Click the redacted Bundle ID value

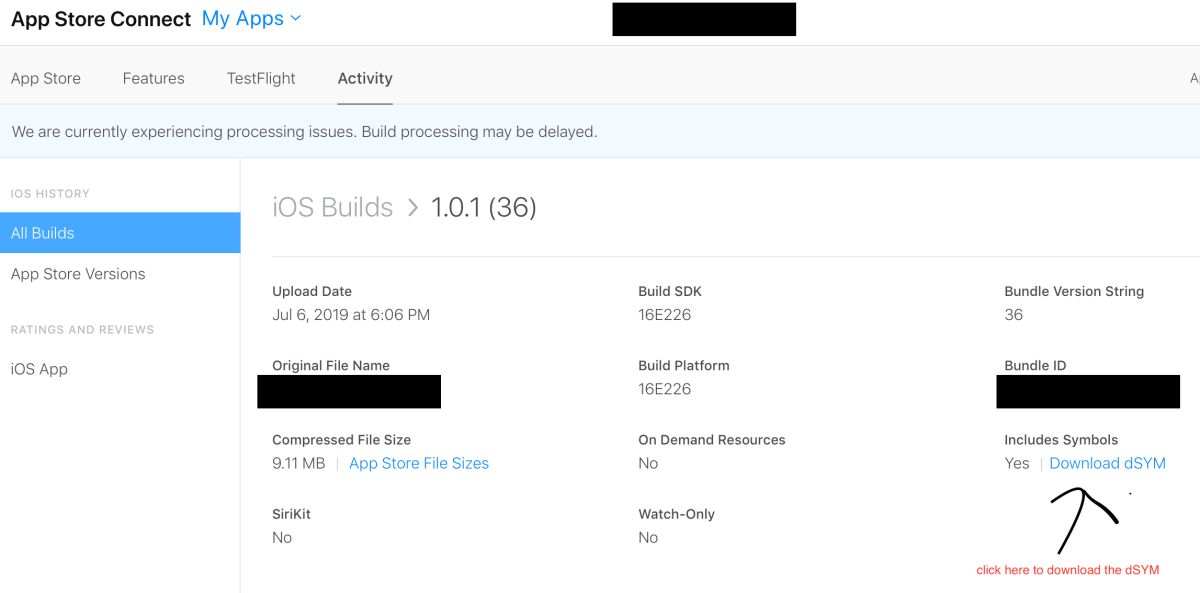(x=1088, y=391)
